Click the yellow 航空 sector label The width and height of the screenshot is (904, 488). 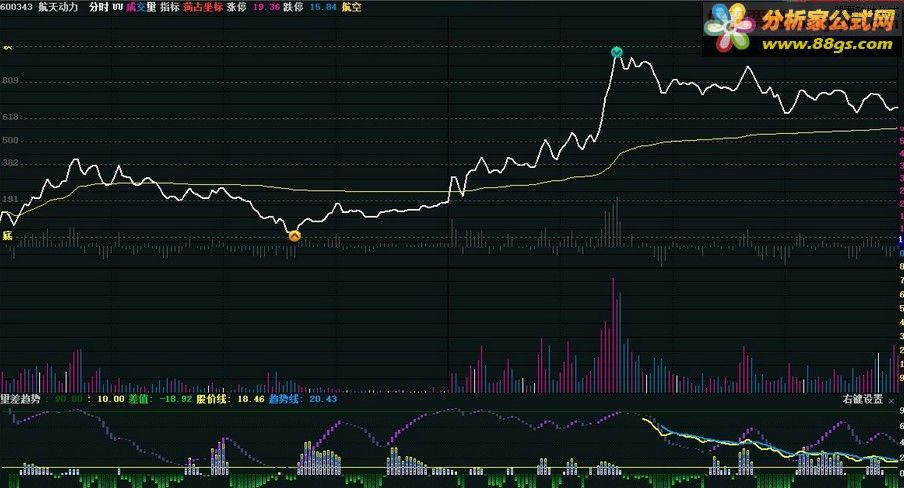click(351, 7)
